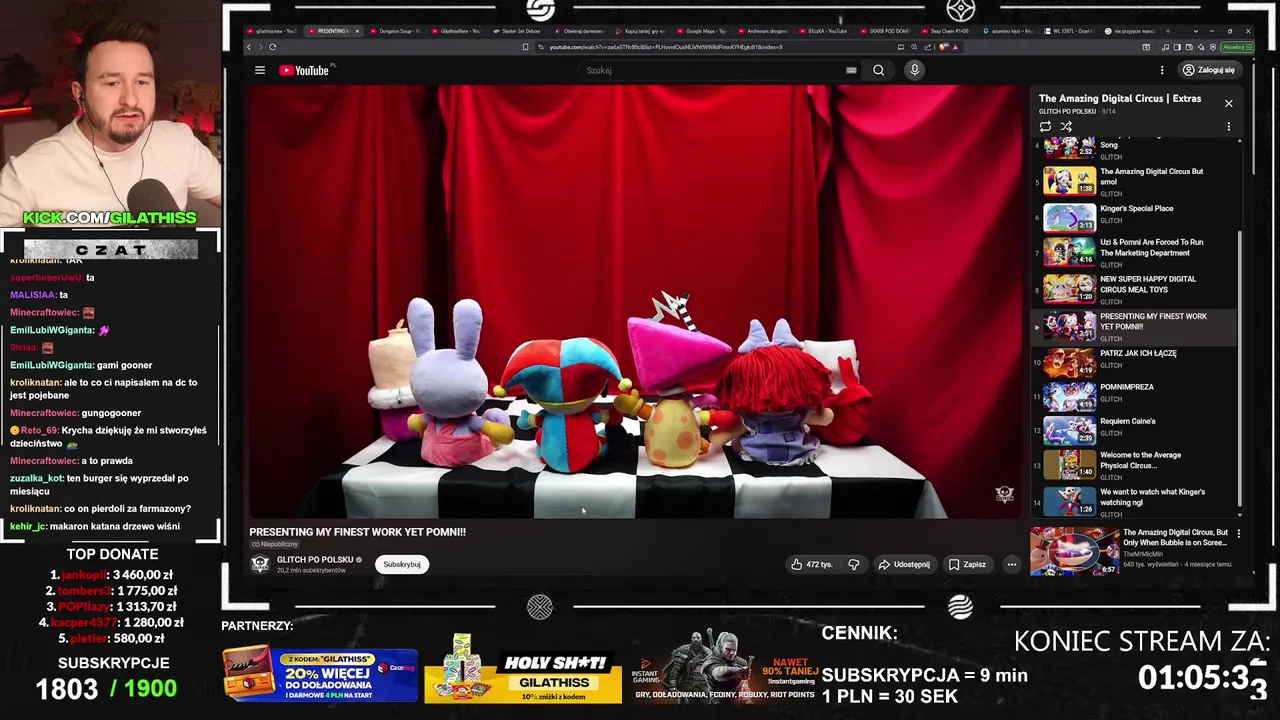Click the Niepubliczny unlisted badge
1280x720 pixels.
point(275,544)
